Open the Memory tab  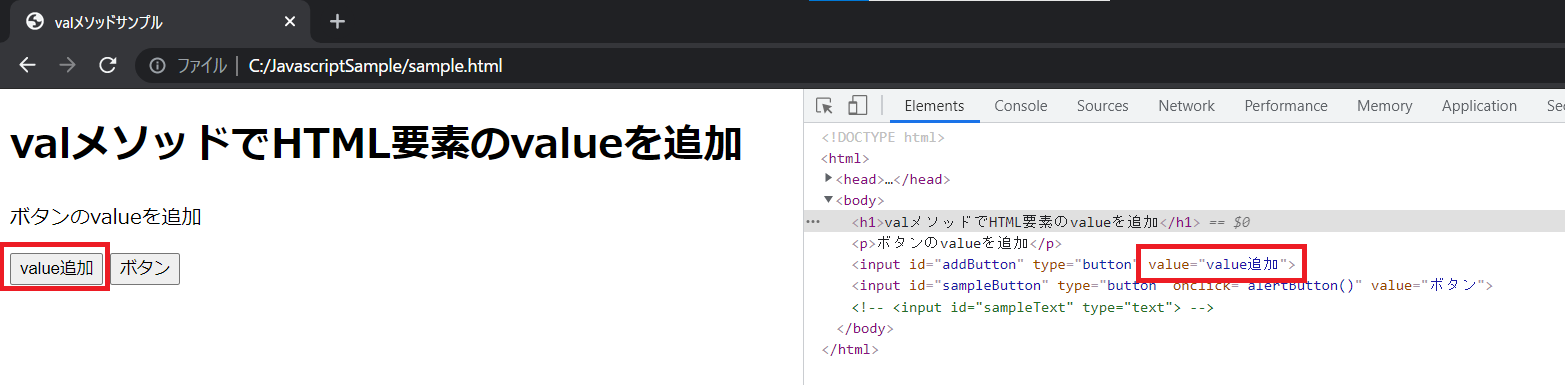(1385, 106)
